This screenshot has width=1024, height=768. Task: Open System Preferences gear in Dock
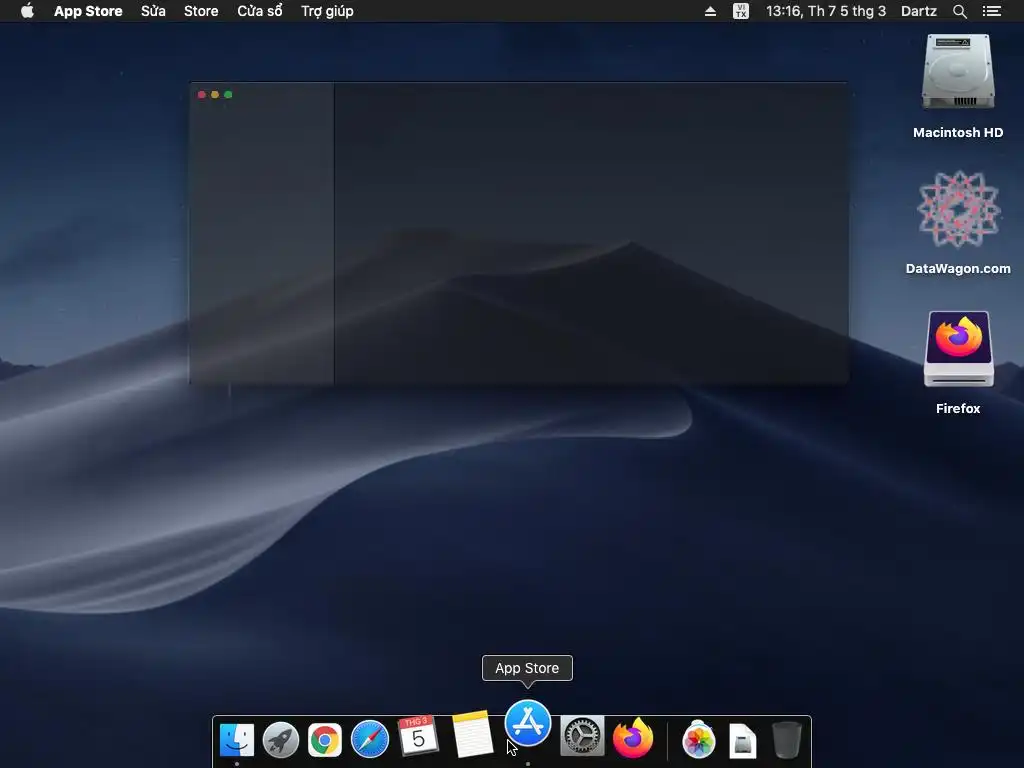pos(582,736)
